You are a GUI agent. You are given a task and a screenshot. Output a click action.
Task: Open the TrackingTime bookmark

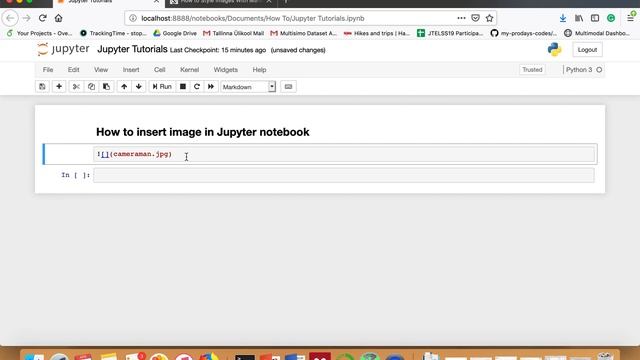[x=113, y=33]
